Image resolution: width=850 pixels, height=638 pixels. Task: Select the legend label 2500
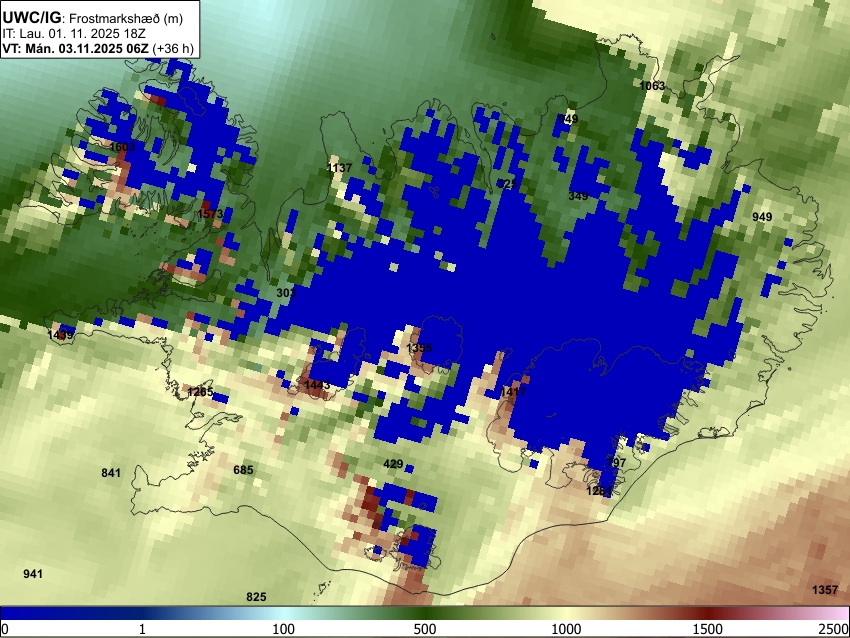[834, 629]
